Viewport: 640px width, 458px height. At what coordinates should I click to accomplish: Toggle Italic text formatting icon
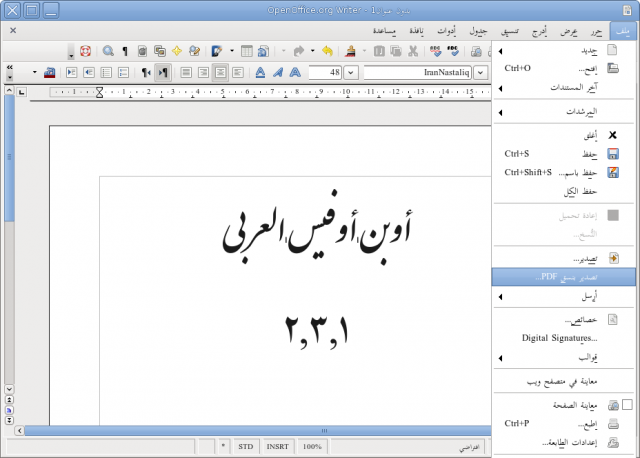pyautogui.click(x=278, y=73)
